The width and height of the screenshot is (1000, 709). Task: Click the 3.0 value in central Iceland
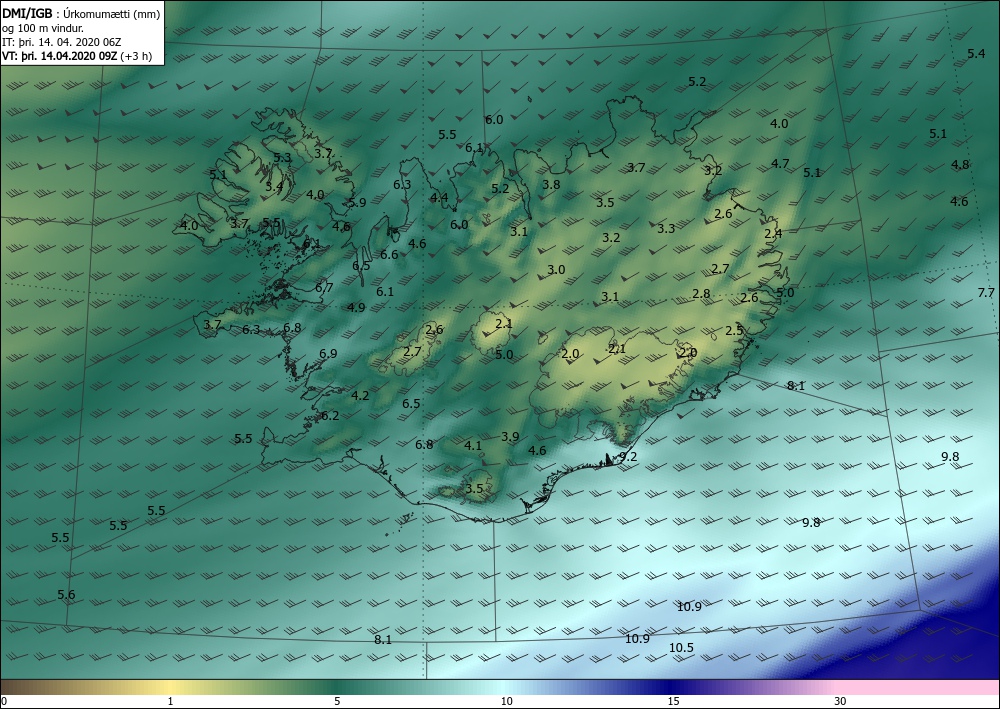(556, 270)
